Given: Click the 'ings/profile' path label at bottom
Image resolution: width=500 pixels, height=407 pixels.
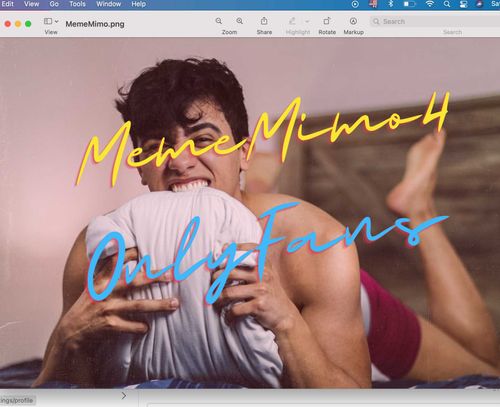Looking at the screenshot, I should click(17, 400).
